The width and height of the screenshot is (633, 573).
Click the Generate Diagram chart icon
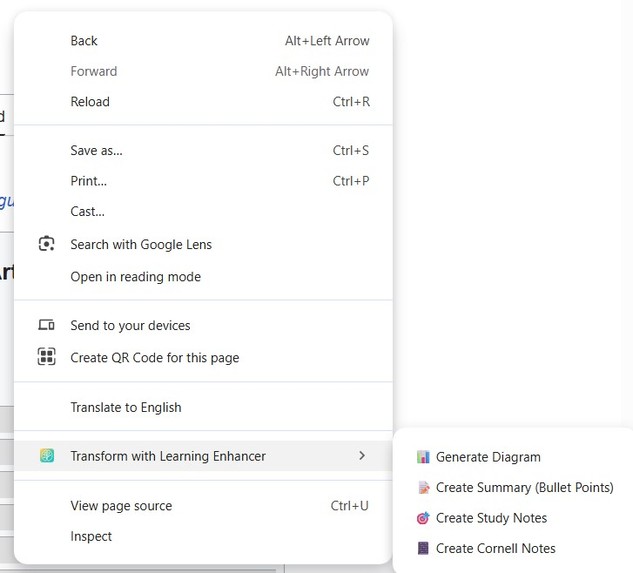423,457
